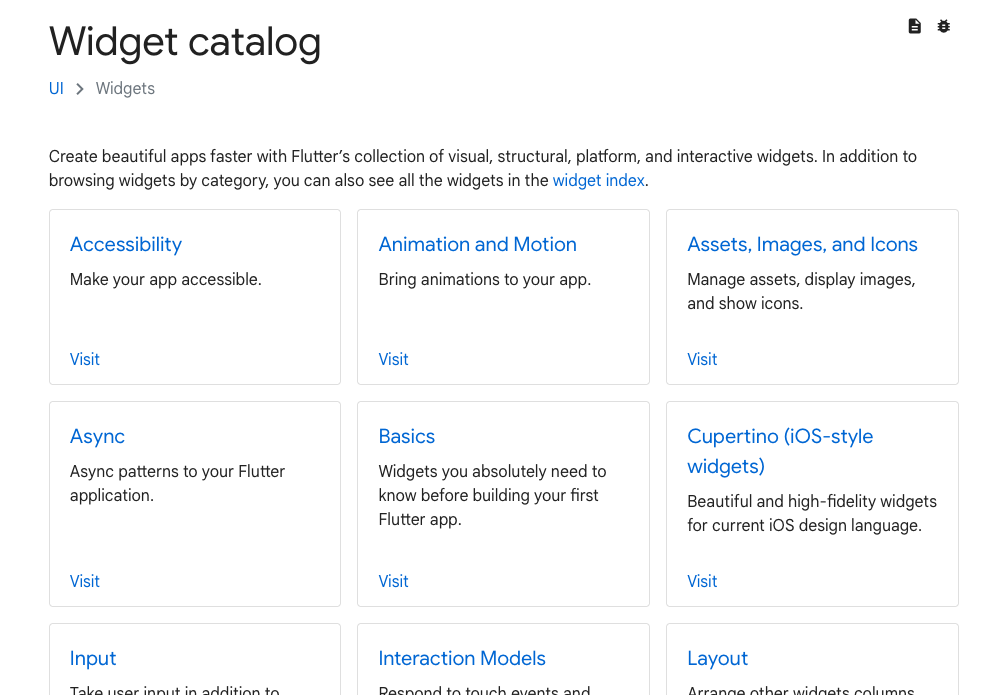Screen dimensions: 1005x695
Task: Visit the Async widget category
Action: (84, 581)
